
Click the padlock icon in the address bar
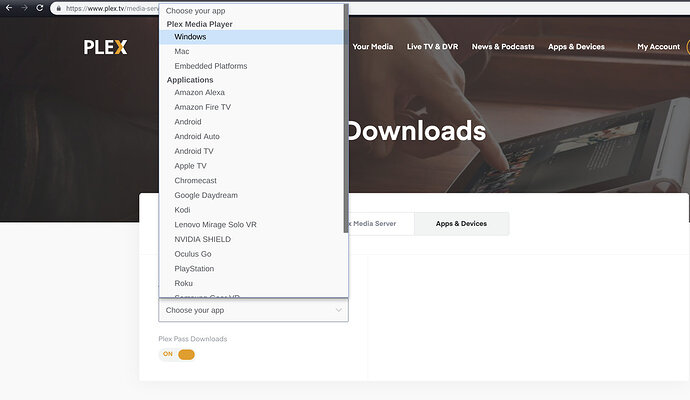pos(59,8)
